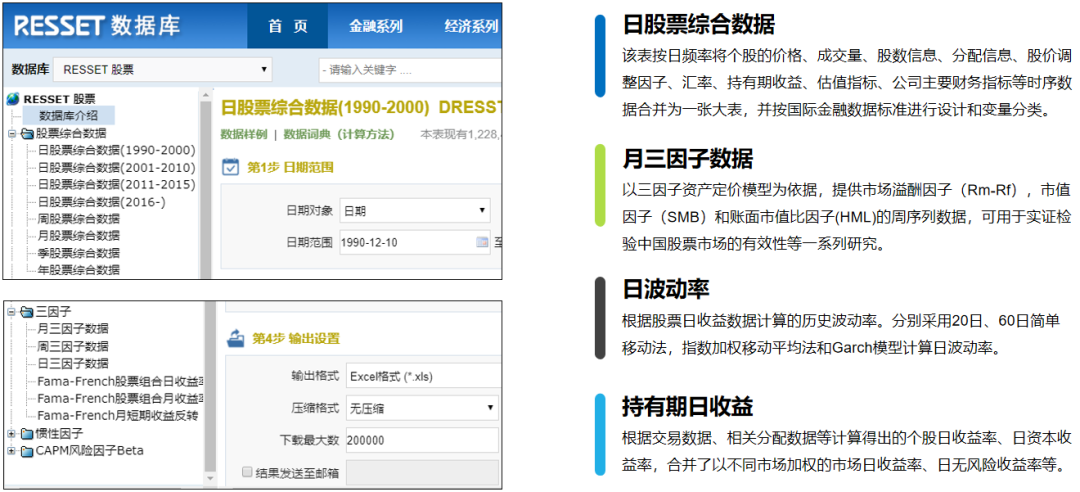Select 日股票综合数据(1990-2000) tree item
1080x492 pixels.
(116, 150)
